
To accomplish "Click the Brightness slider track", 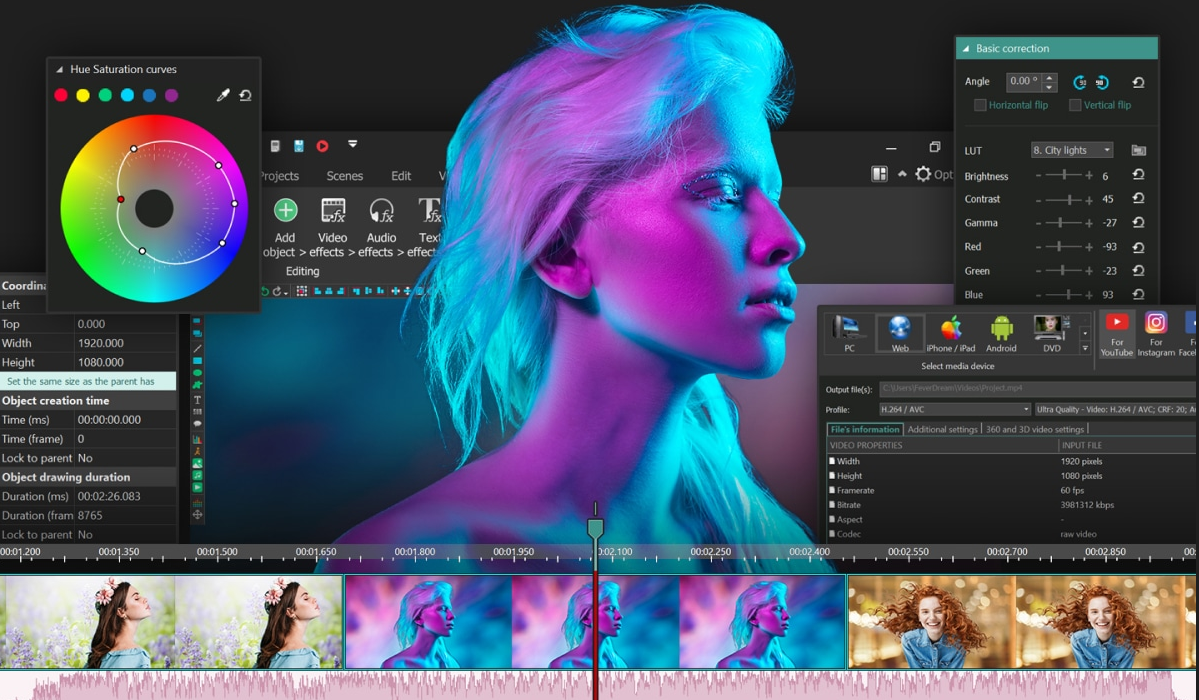I will pos(1064,176).
